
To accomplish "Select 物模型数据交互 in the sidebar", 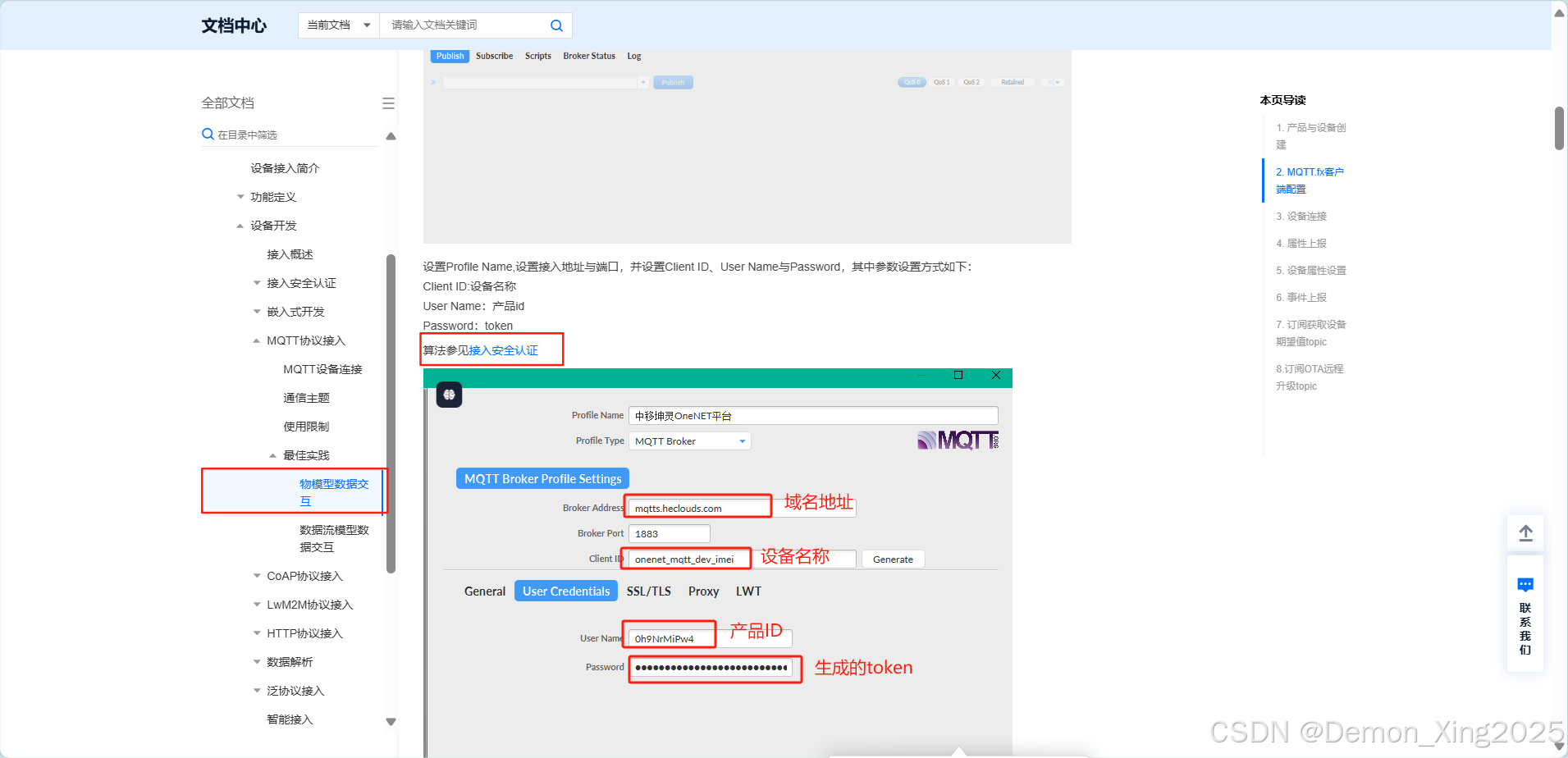I will coord(334,492).
